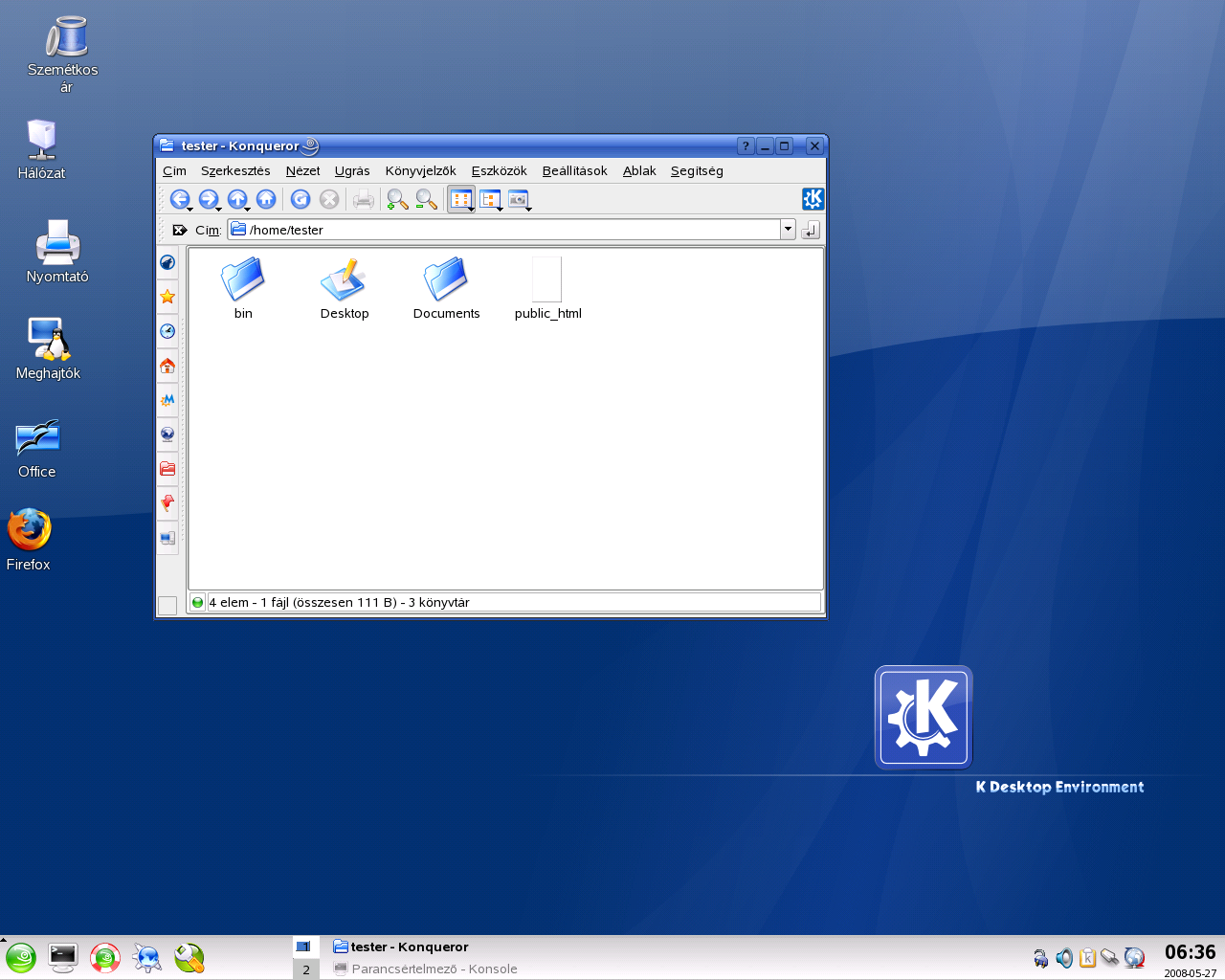Image resolution: width=1225 pixels, height=980 pixels.
Task: Open the bookmarks star sidebar panel
Action: [x=167, y=297]
